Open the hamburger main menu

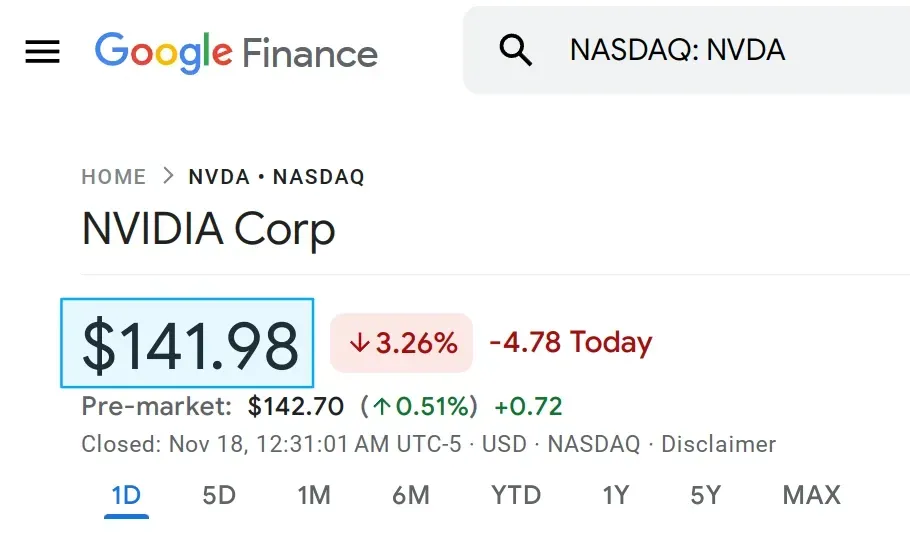click(x=42, y=52)
